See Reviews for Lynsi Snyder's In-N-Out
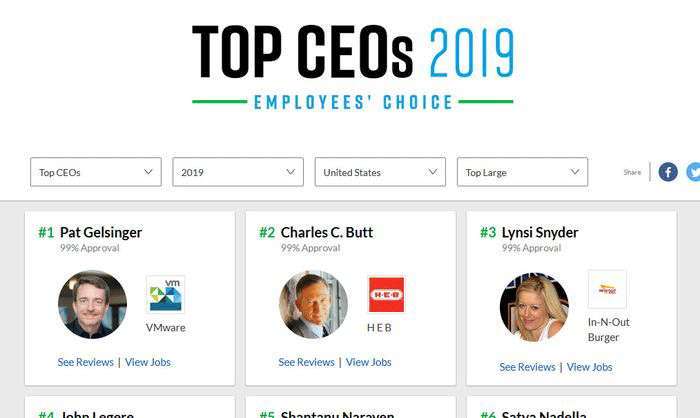 (528, 367)
